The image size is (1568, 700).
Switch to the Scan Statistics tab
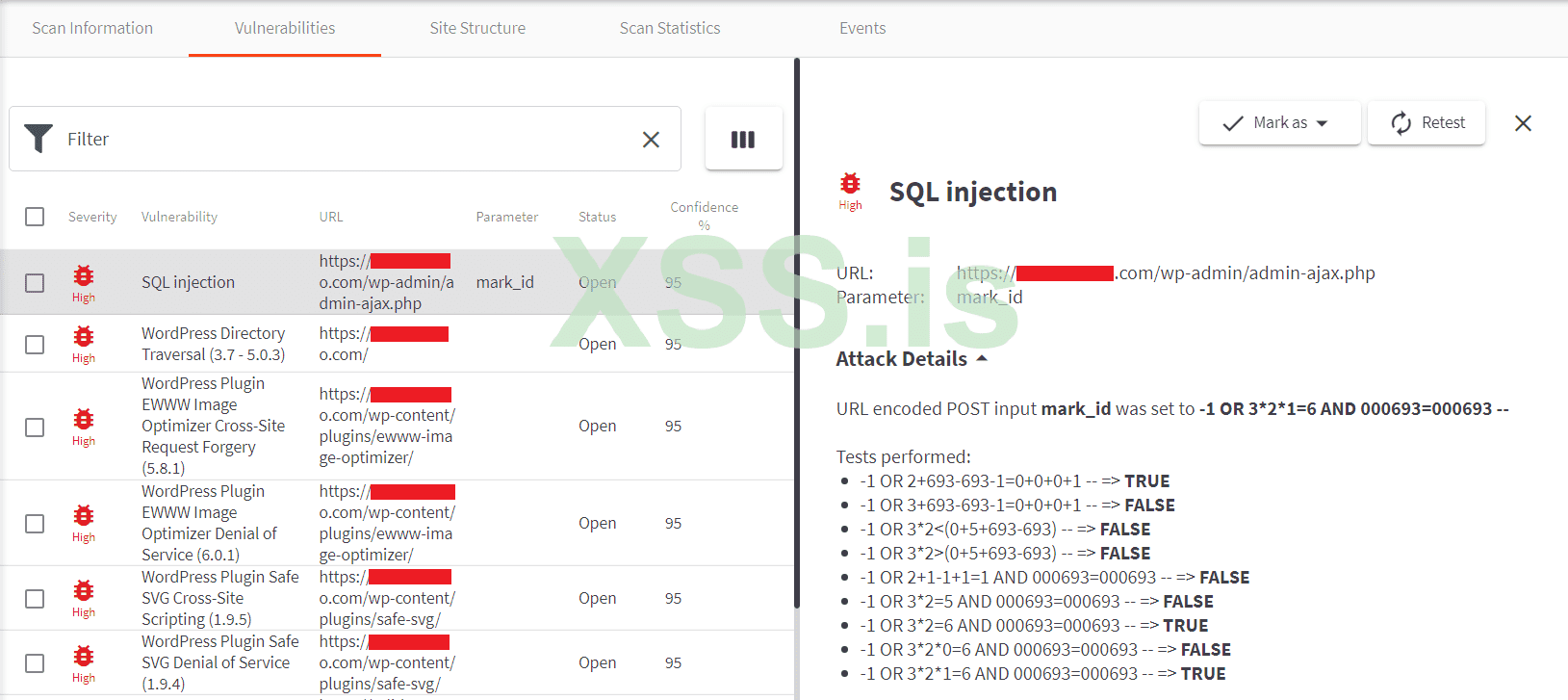670,29
